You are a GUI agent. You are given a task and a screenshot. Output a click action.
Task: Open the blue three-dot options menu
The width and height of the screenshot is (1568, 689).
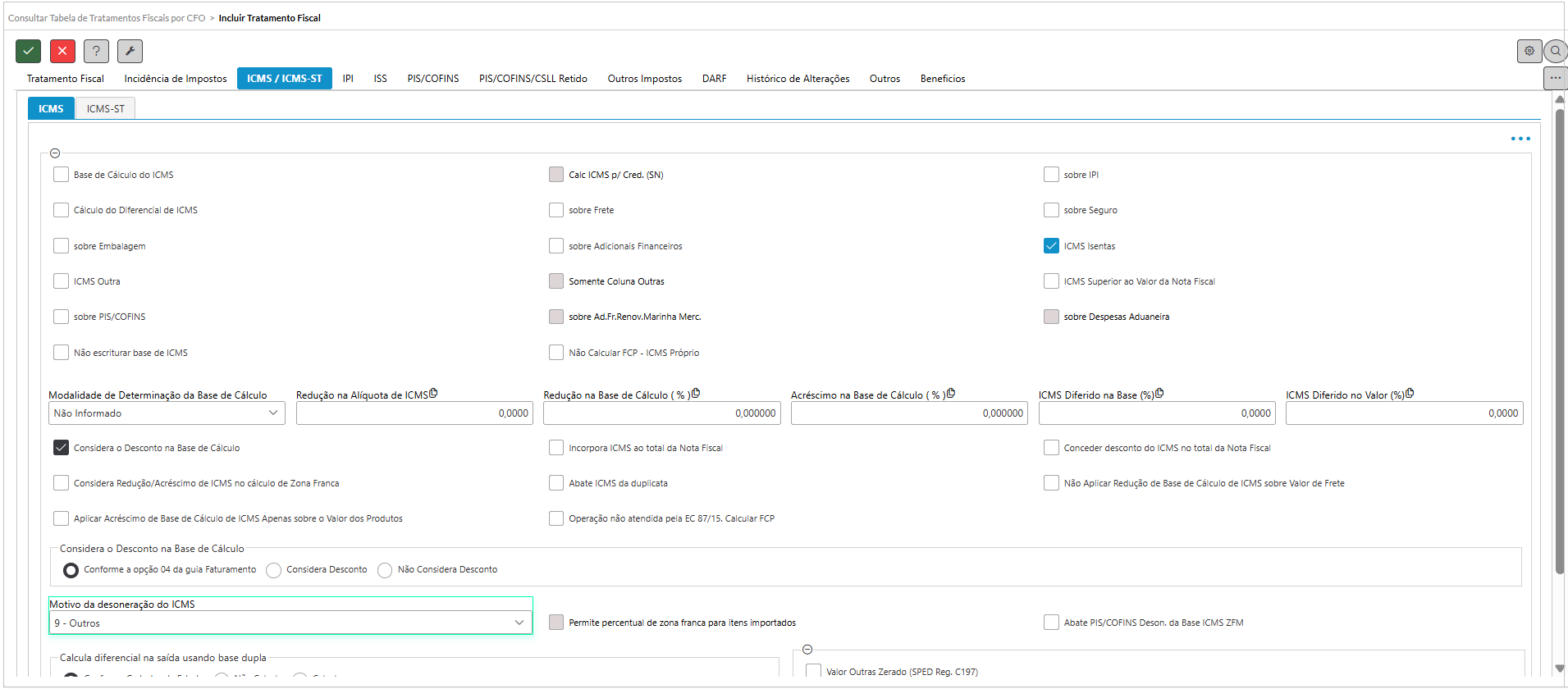[x=1520, y=139]
